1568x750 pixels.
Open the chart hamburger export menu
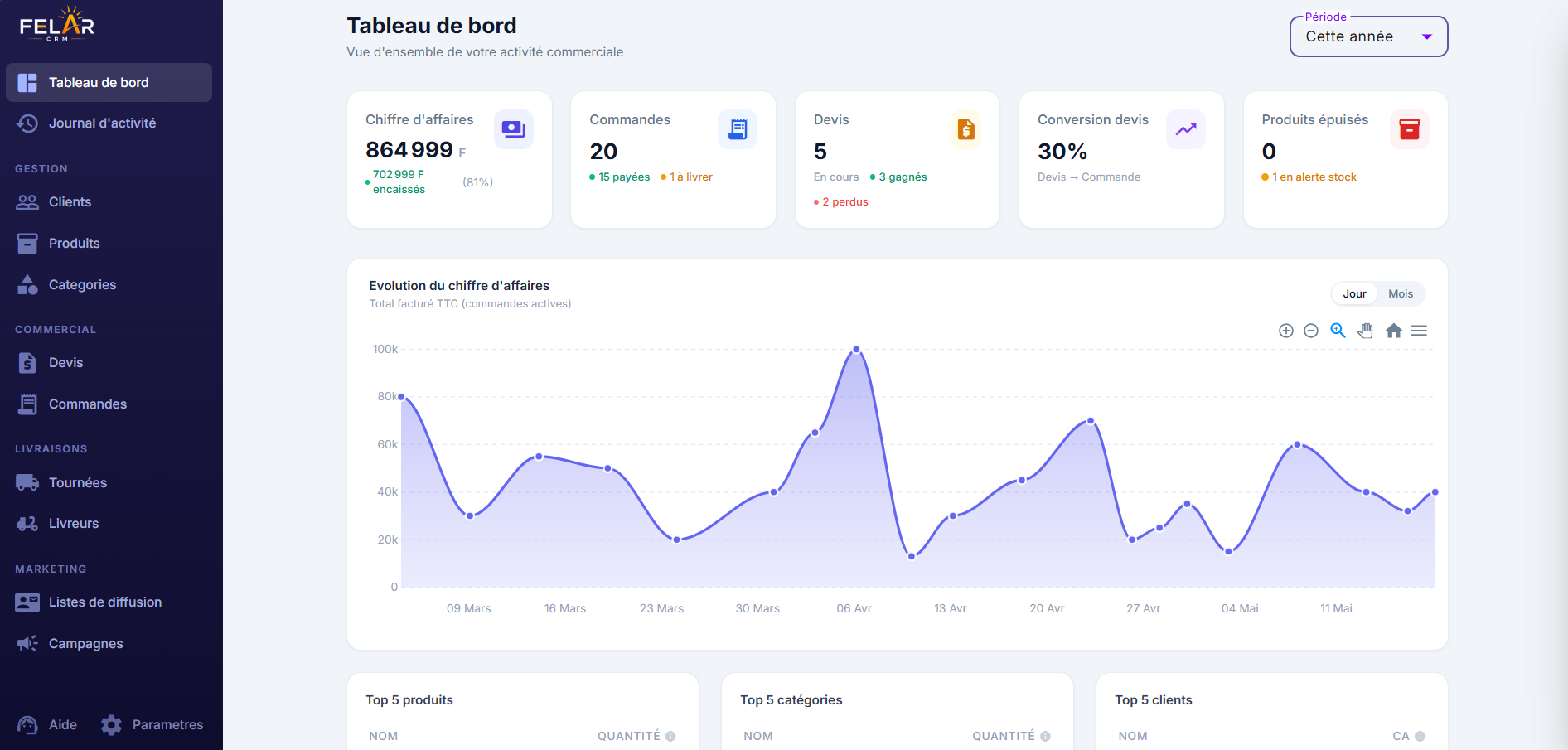[1419, 331]
